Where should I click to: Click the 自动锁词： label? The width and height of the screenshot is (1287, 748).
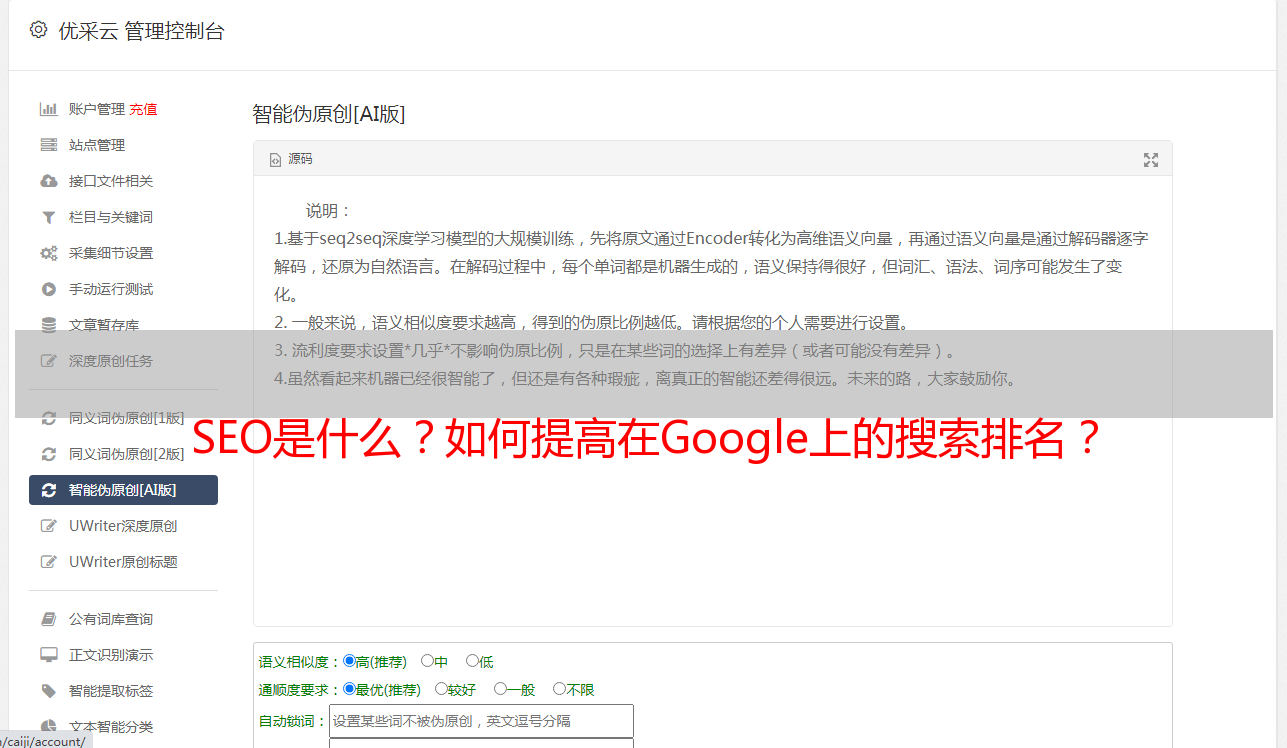(x=293, y=721)
